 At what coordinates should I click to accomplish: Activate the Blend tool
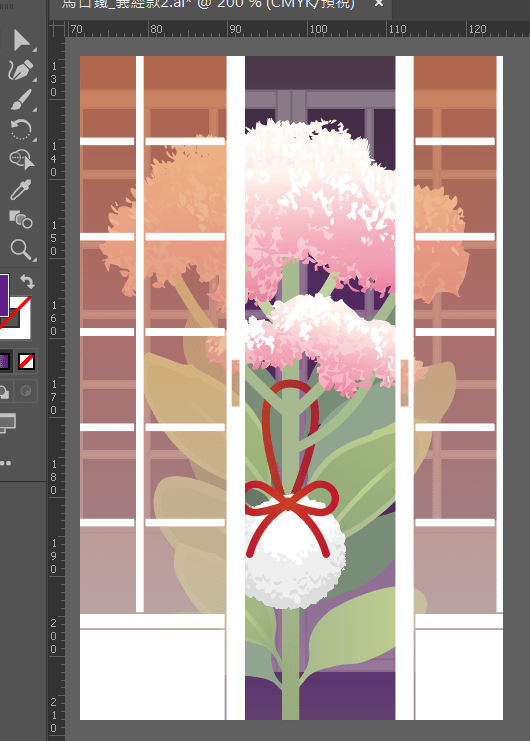[x=21, y=219]
